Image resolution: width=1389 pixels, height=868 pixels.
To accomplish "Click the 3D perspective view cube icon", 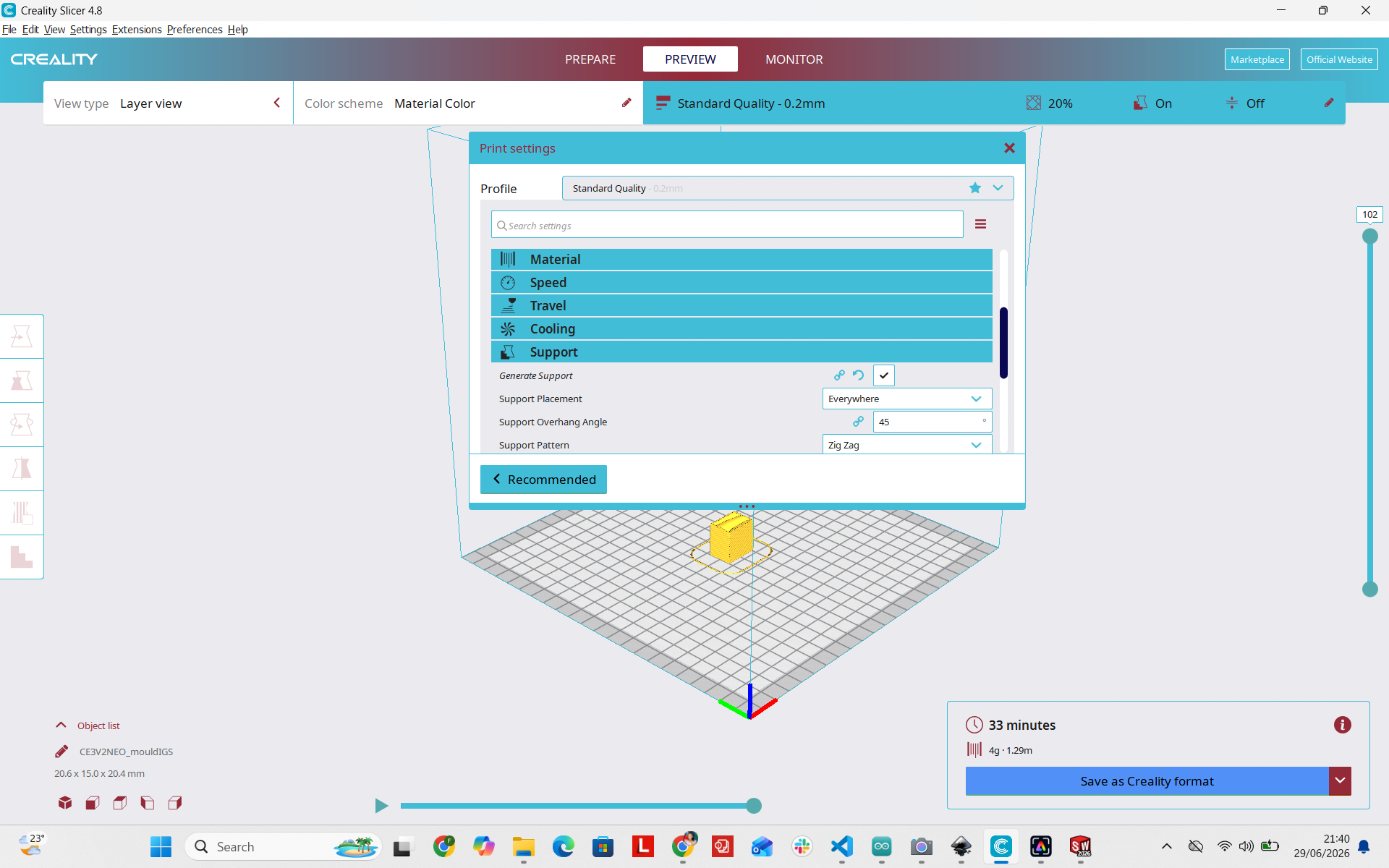I will tap(65, 803).
